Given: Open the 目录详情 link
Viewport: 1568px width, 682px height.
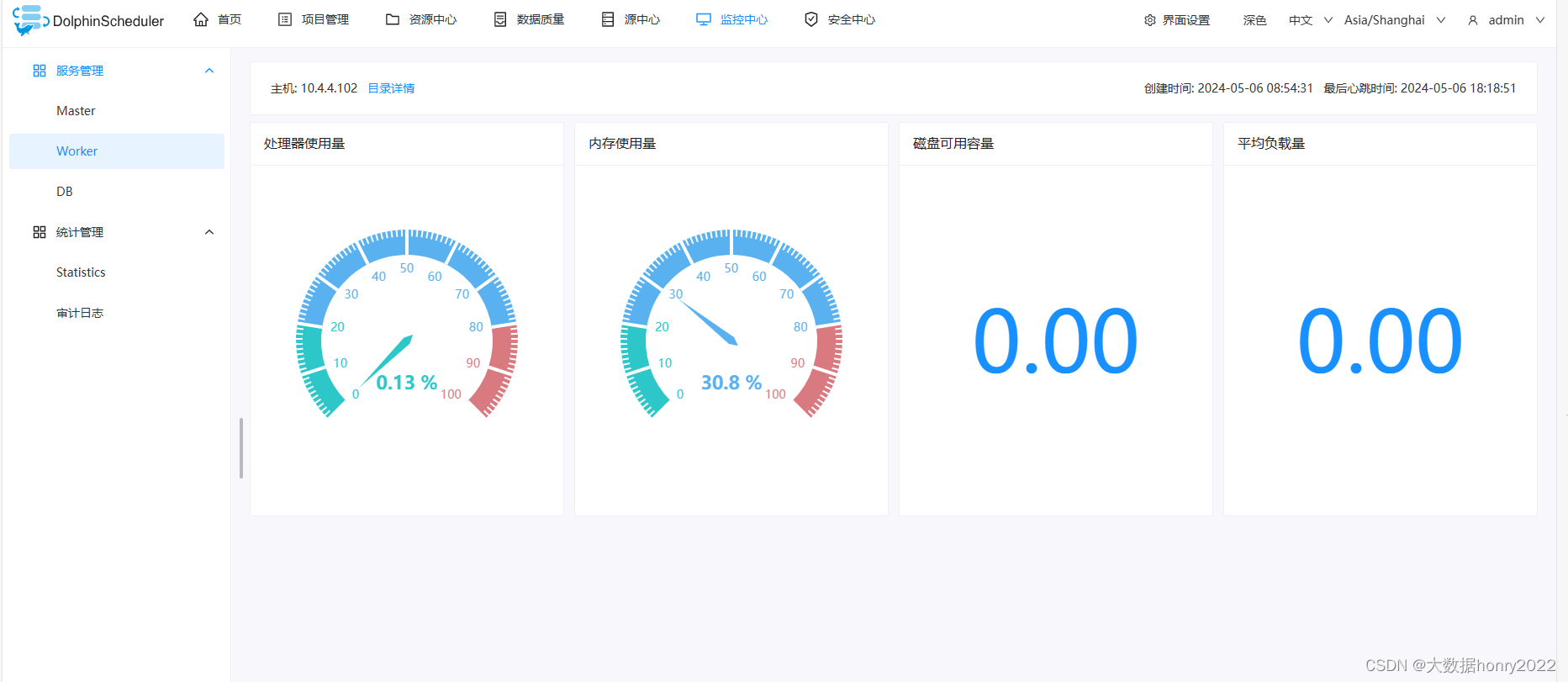Looking at the screenshot, I should (x=391, y=88).
